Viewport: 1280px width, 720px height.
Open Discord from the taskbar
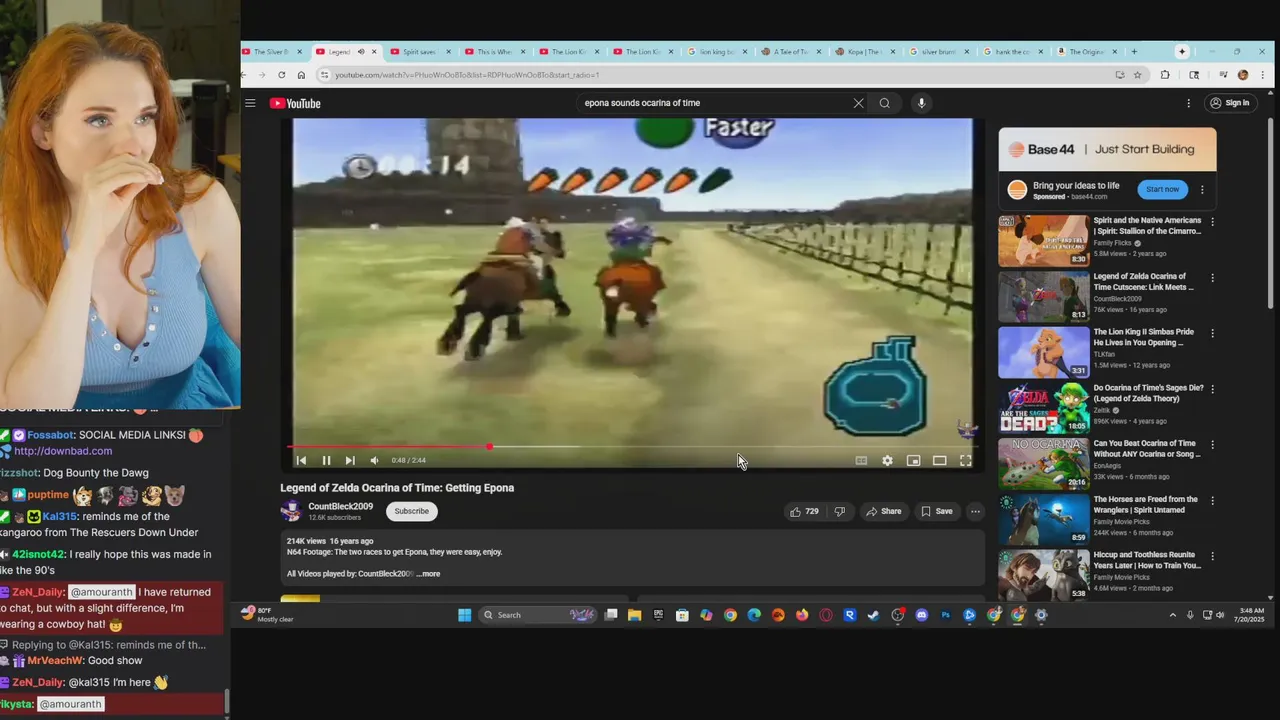[x=922, y=615]
